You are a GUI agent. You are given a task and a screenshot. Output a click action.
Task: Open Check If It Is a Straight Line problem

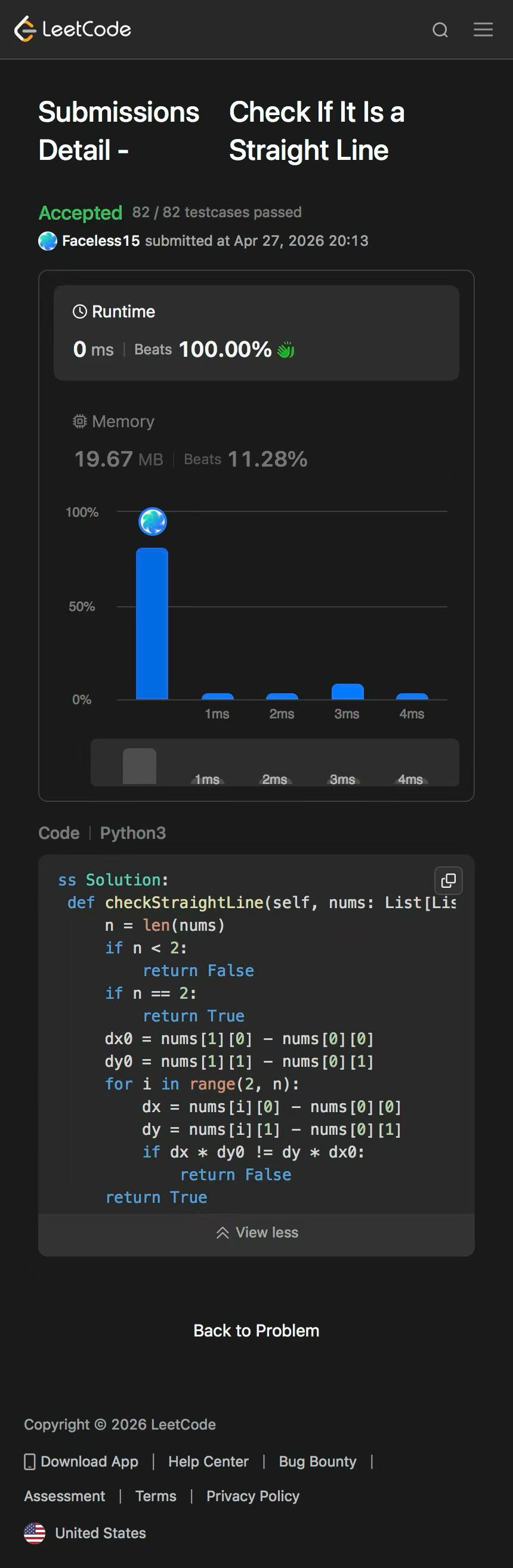click(x=316, y=131)
